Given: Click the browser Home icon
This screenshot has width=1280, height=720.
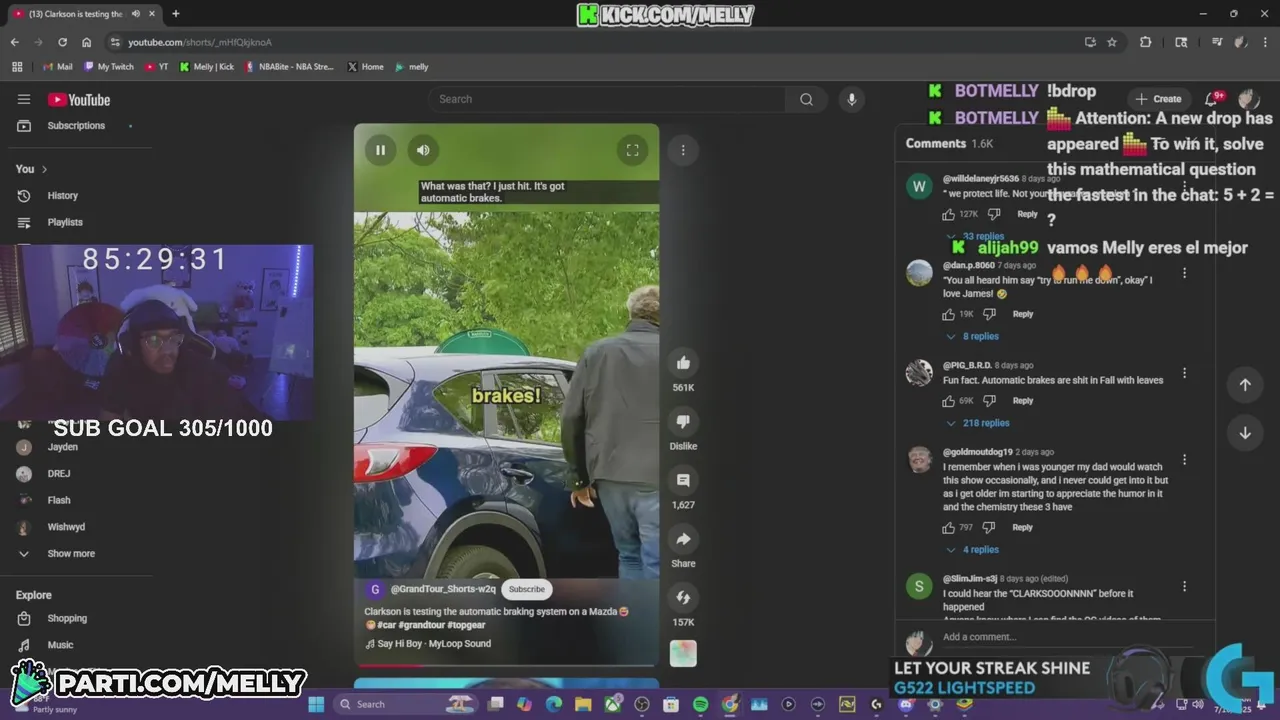Looking at the screenshot, I should click(86, 42).
